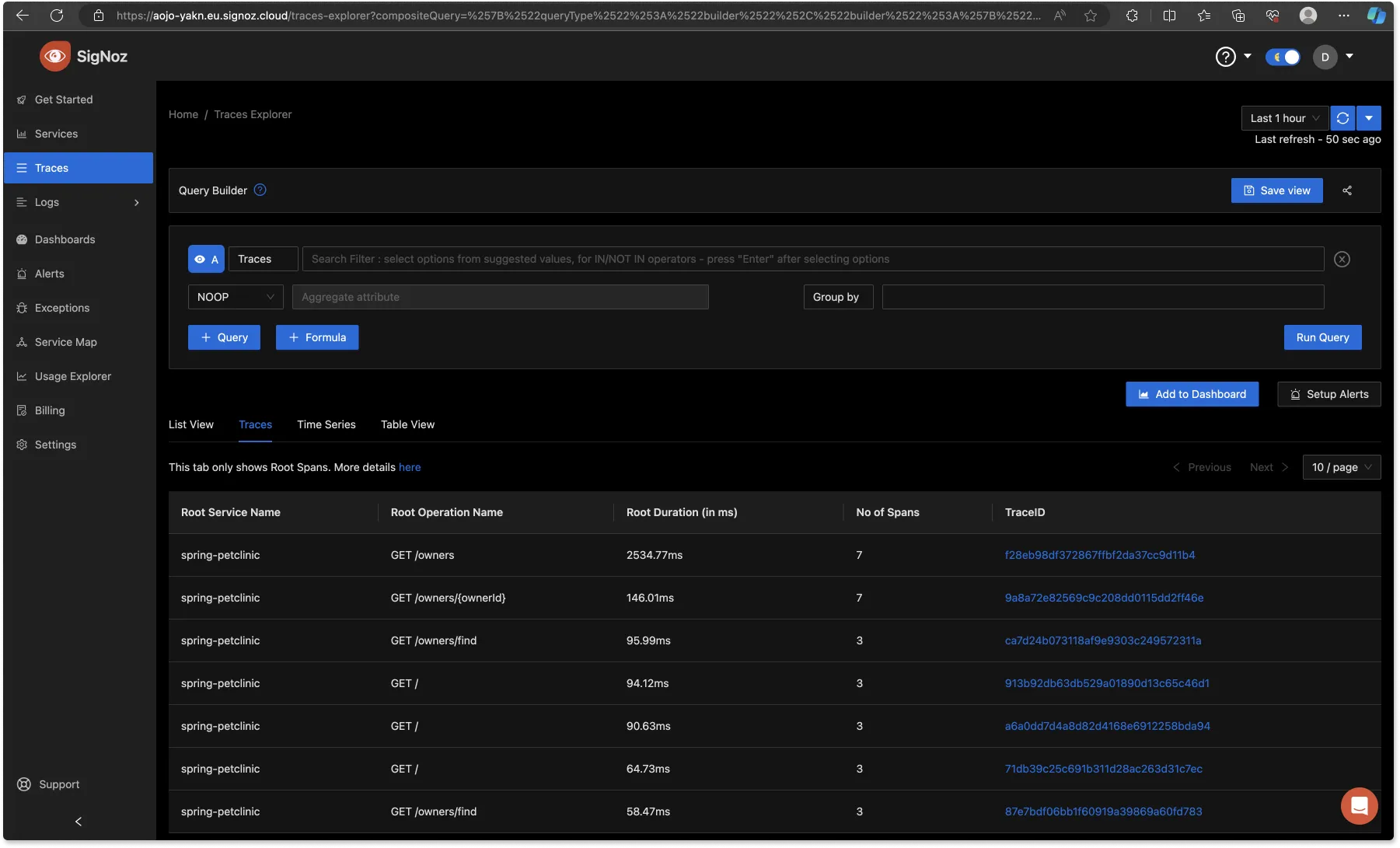Image resolution: width=1400 pixels, height=848 pixels.
Task: Click the Run Query button
Action: coord(1322,337)
